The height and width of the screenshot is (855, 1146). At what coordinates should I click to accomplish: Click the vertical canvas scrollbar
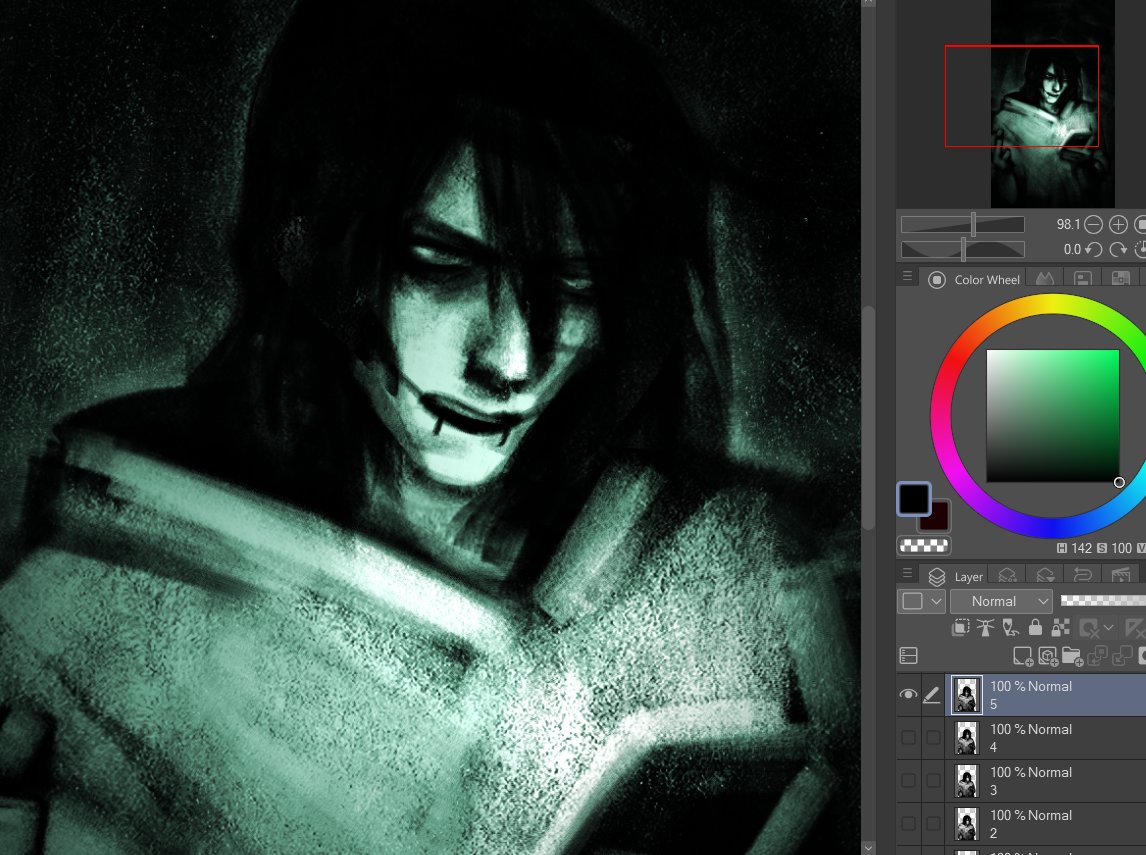[x=868, y=417]
